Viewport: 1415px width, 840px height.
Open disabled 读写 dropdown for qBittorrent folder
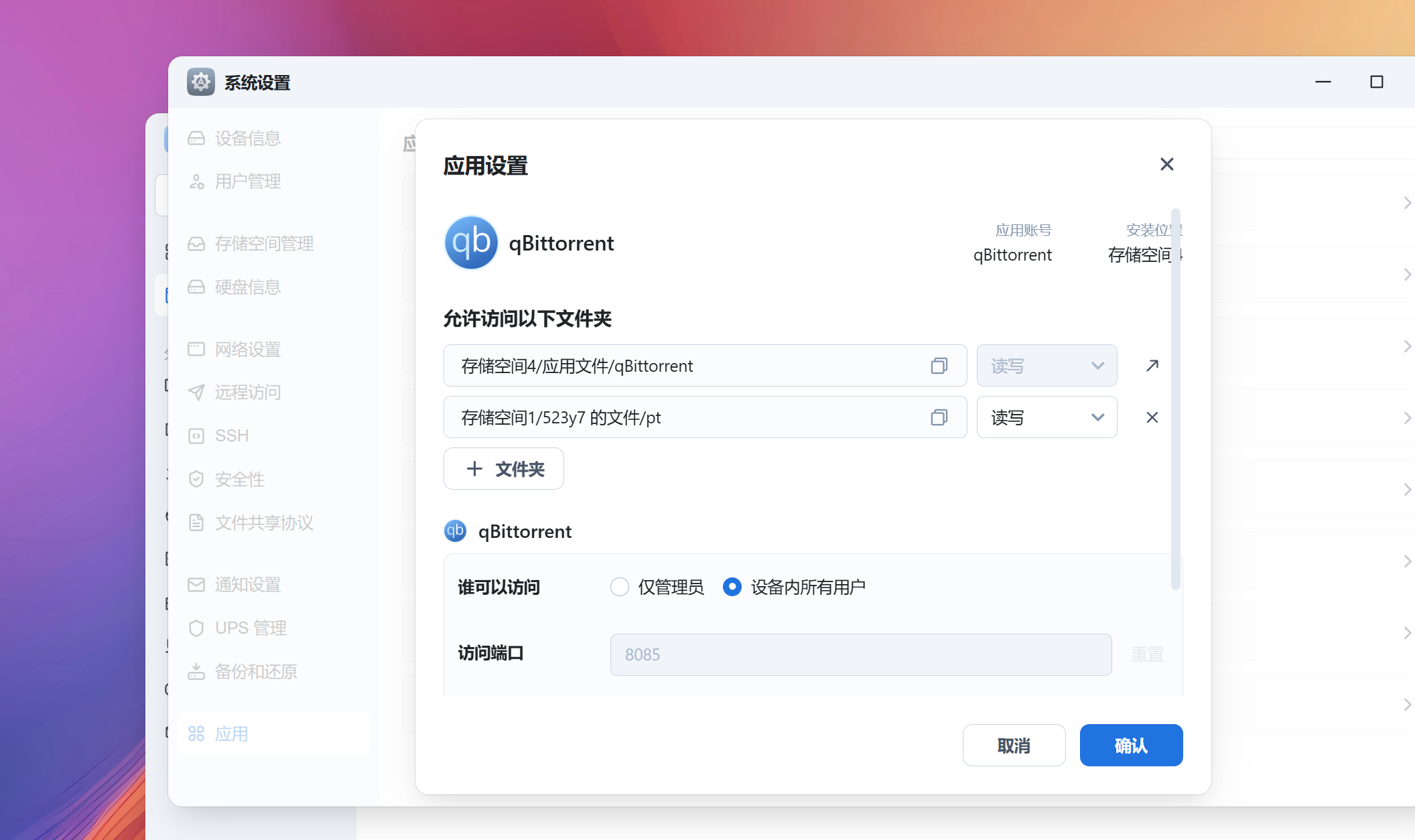click(x=1047, y=366)
